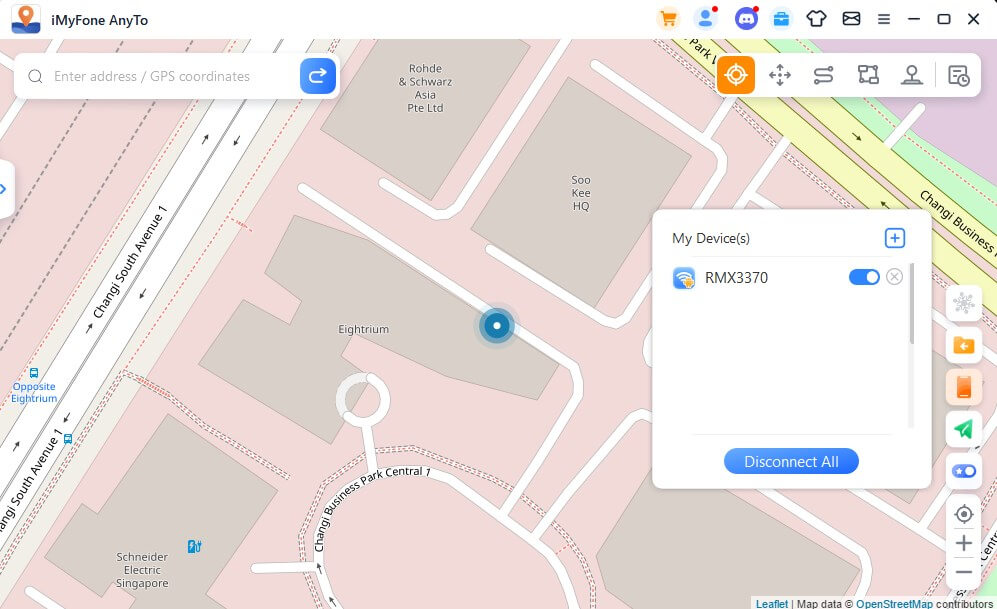This screenshot has height=609, width=997.
Task: Click the Eightrium building label
Action: tap(363, 329)
